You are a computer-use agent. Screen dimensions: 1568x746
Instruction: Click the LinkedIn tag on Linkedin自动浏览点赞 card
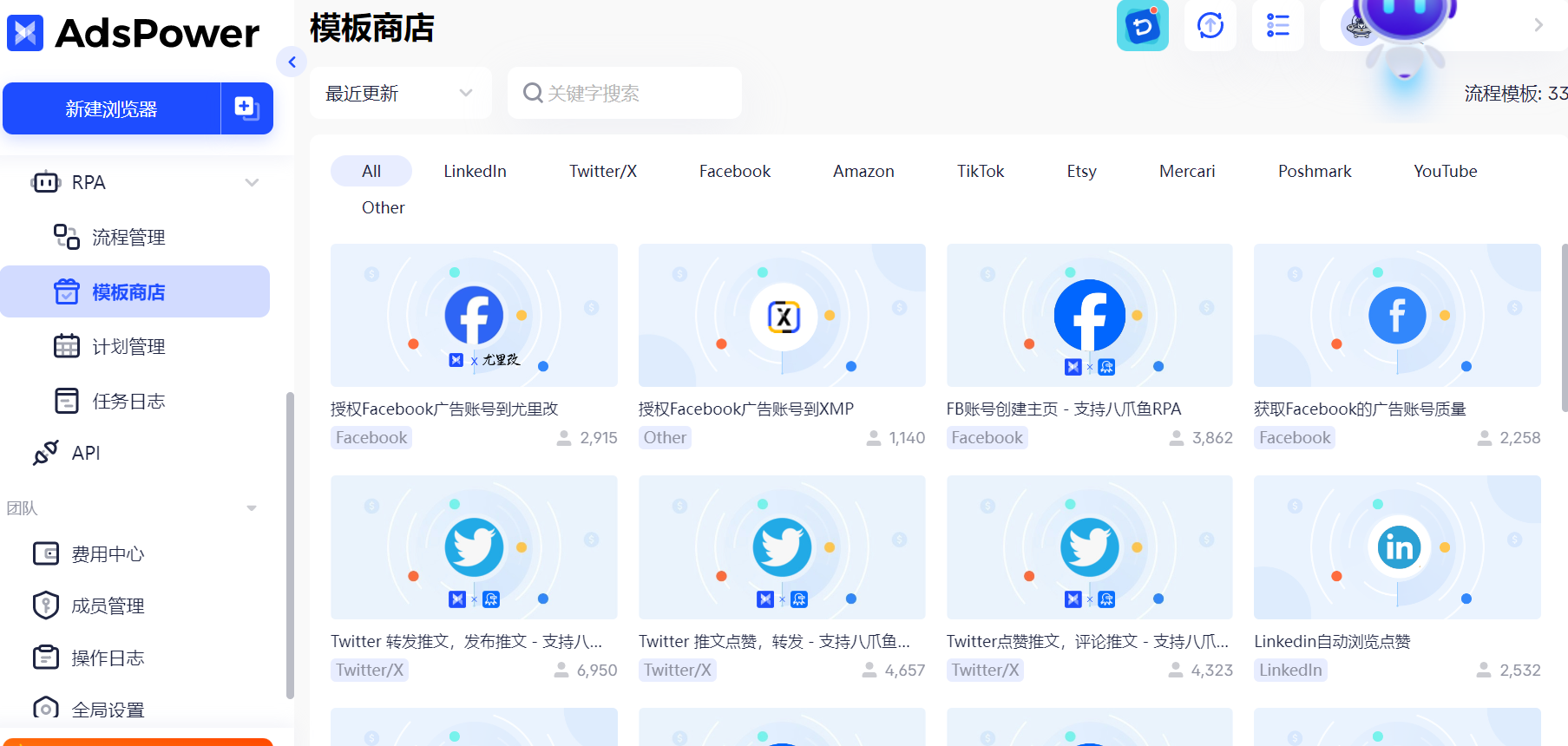(x=1290, y=670)
